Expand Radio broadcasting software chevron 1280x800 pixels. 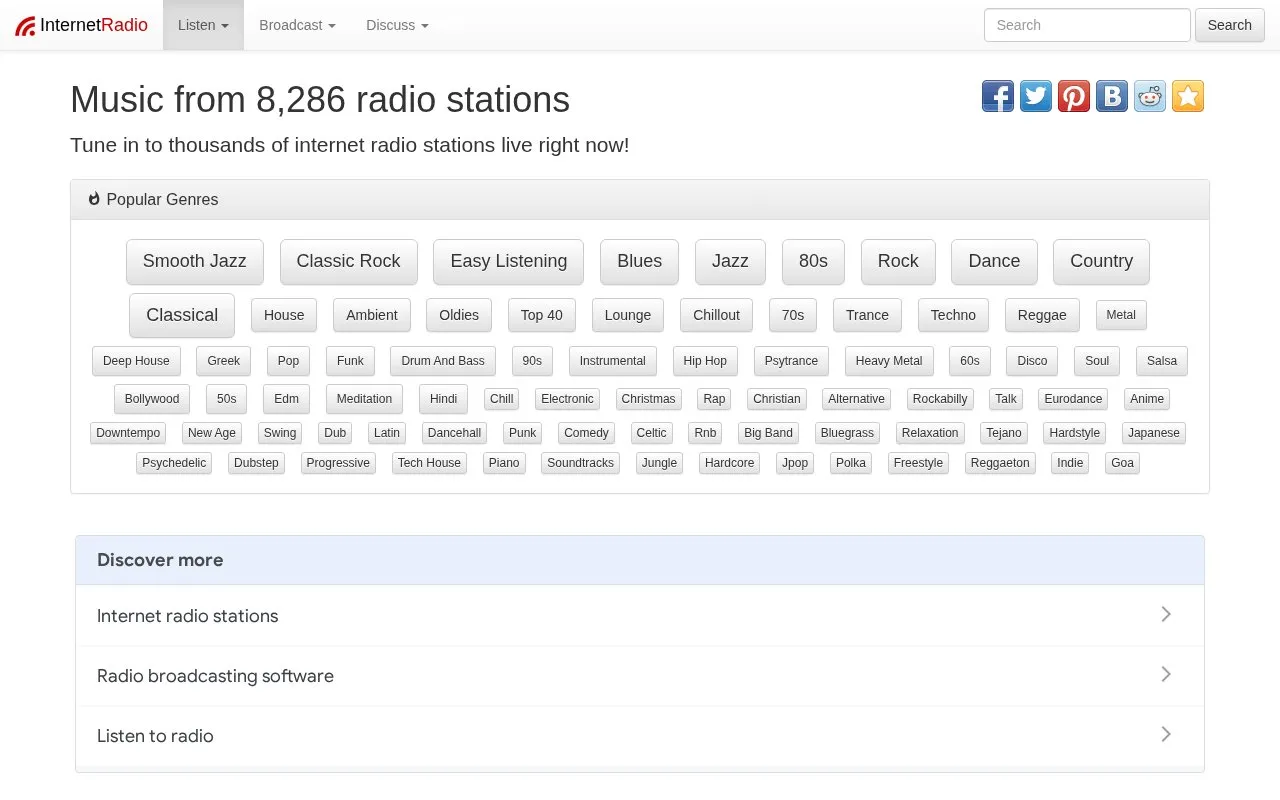pyautogui.click(x=1166, y=674)
